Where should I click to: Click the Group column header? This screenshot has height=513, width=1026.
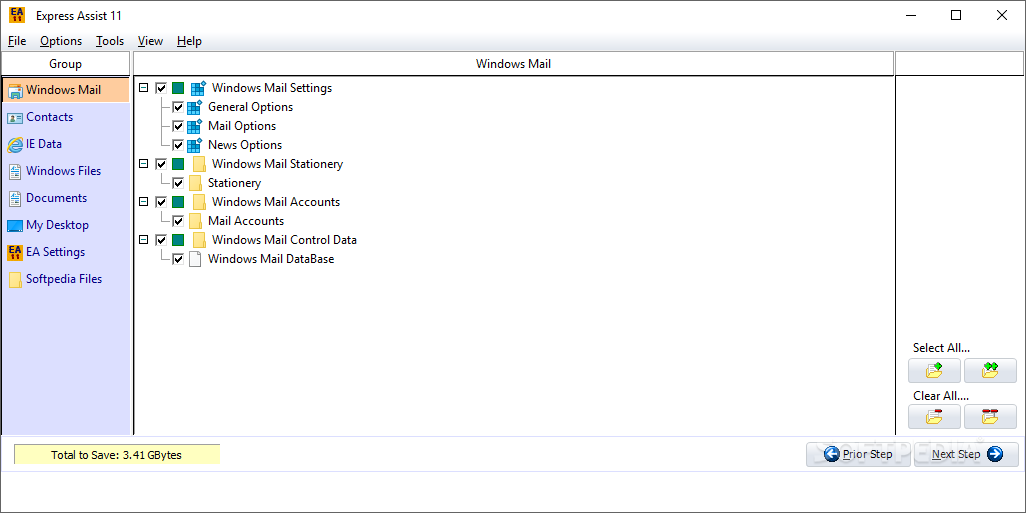(x=65, y=64)
